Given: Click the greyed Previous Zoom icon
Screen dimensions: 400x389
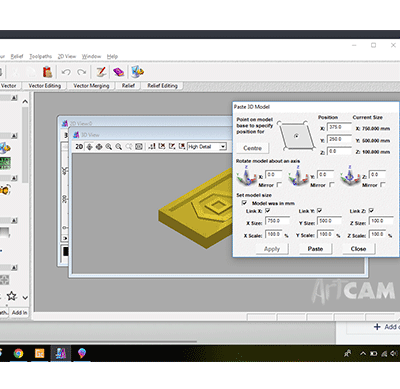Looking at the screenshot, I should coord(129,147).
